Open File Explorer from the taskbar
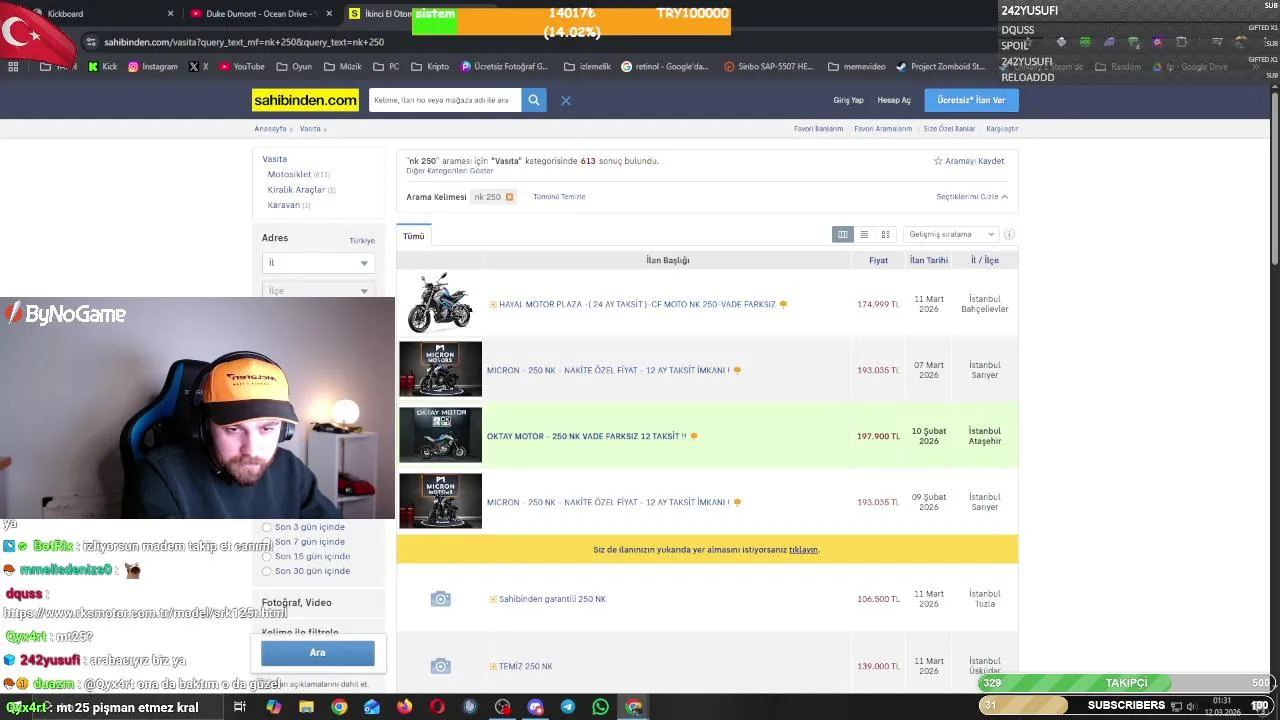Screen dimensions: 1280x720 (306, 707)
